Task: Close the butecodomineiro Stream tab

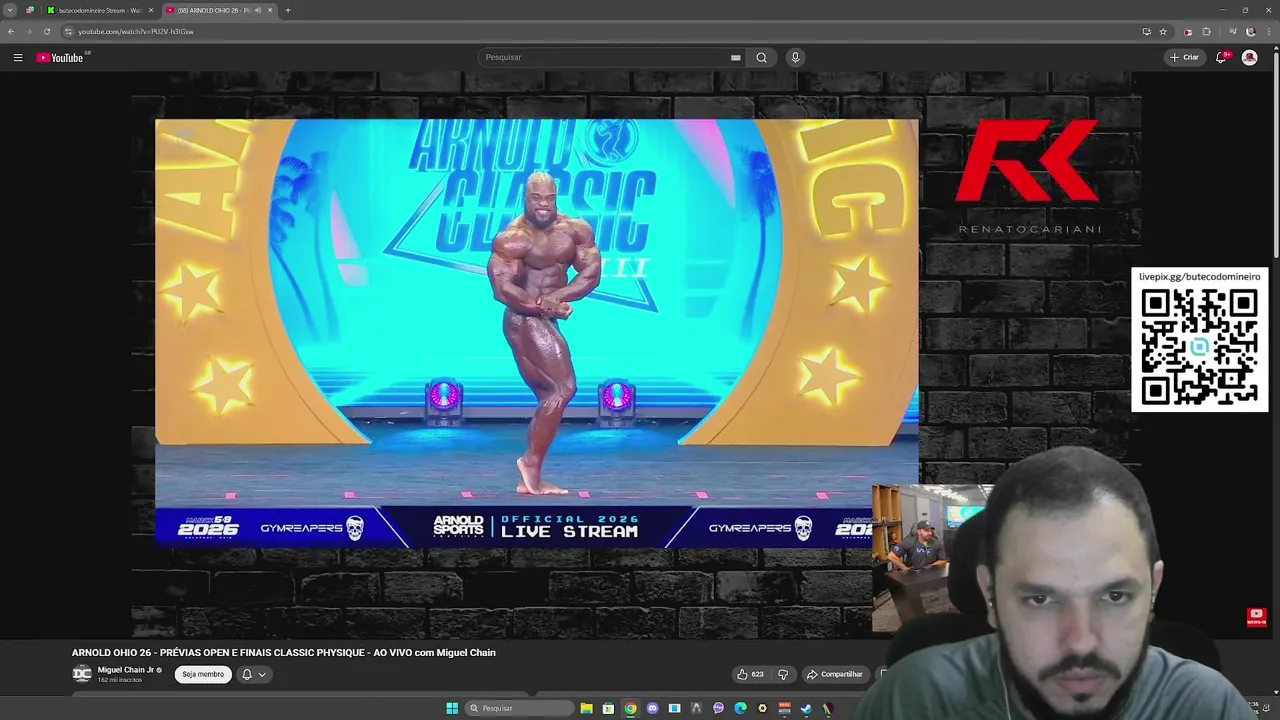Action: 151,10
